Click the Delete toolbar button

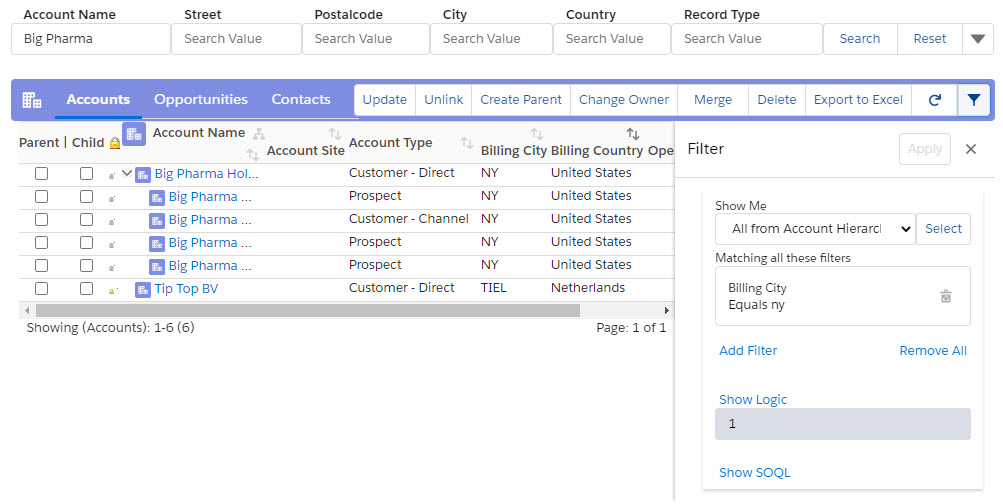777,100
